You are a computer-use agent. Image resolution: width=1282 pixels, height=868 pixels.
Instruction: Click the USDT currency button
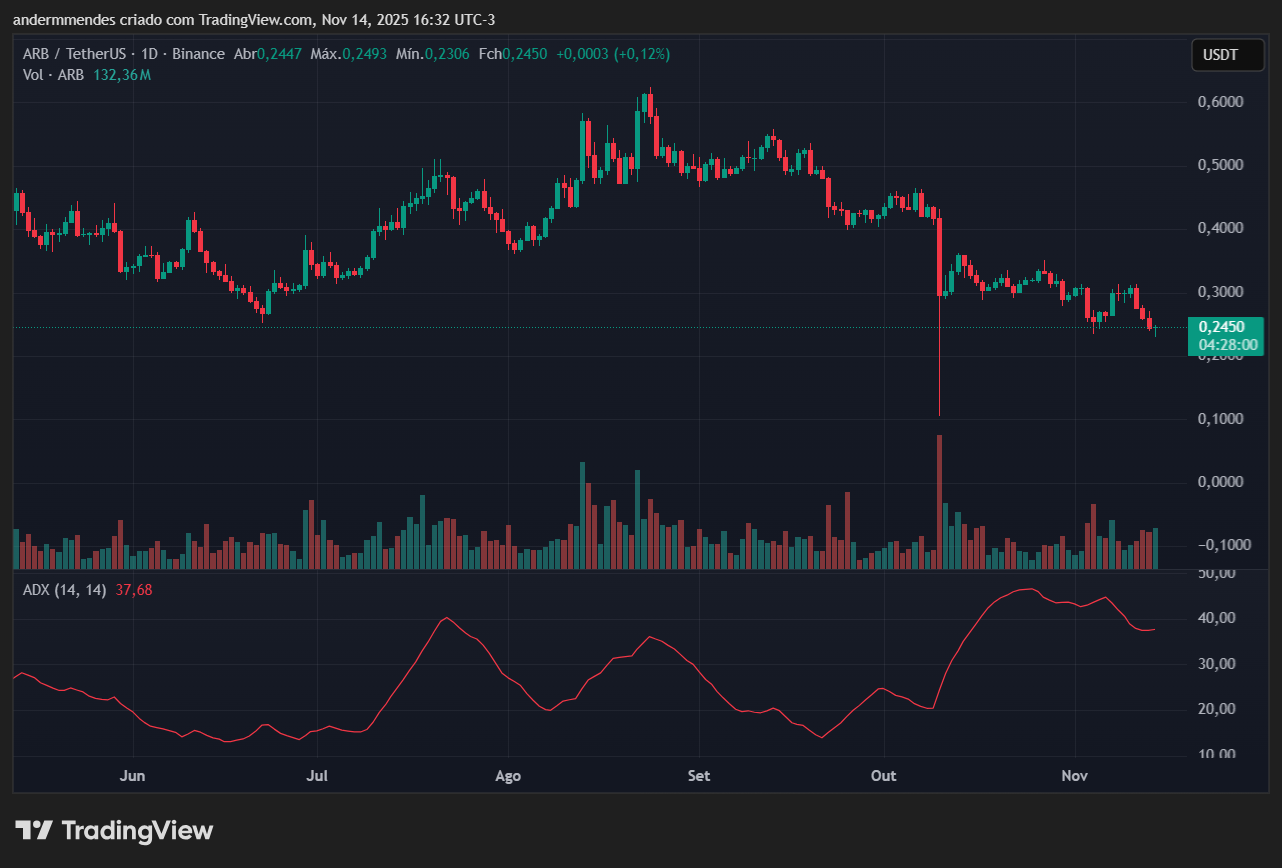(x=1227, y=55)
